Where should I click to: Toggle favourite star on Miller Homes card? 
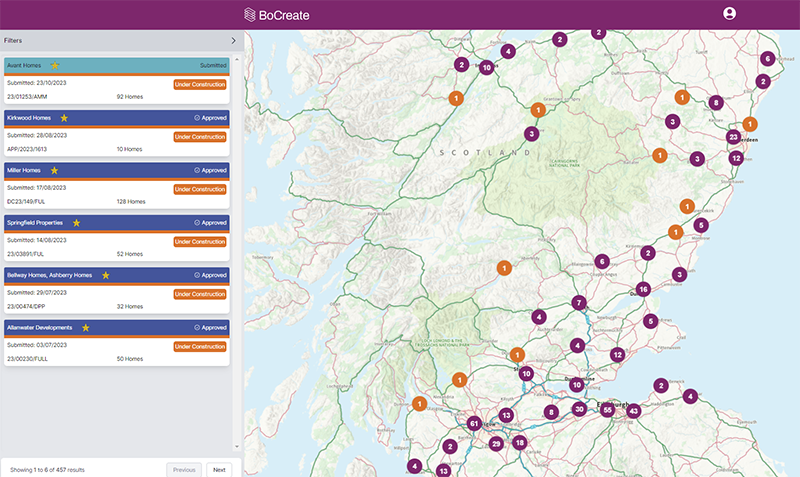[x=54, y=170]
